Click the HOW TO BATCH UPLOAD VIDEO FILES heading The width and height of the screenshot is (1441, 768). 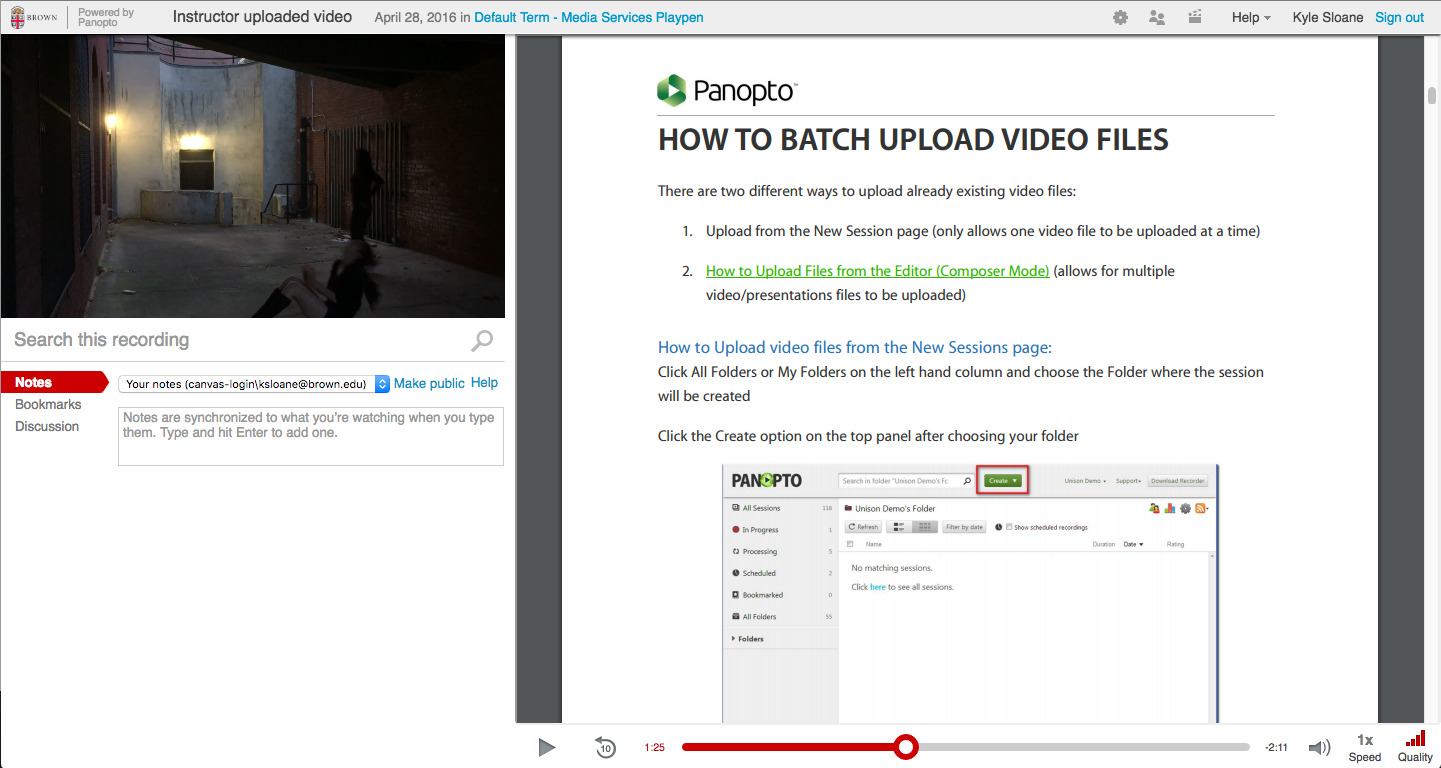pyautogui.click(x=913, y=140)
